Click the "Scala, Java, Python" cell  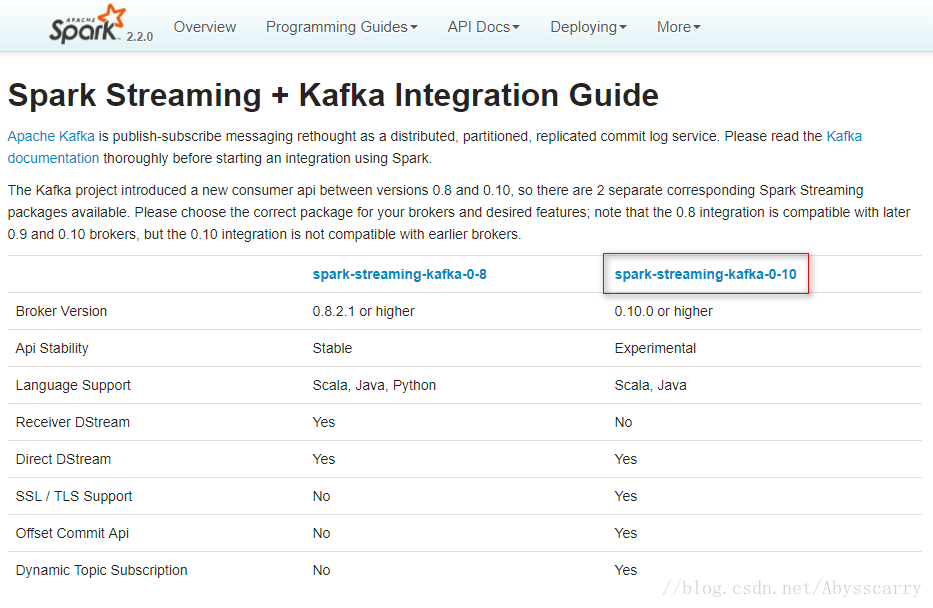coord(374,386)
